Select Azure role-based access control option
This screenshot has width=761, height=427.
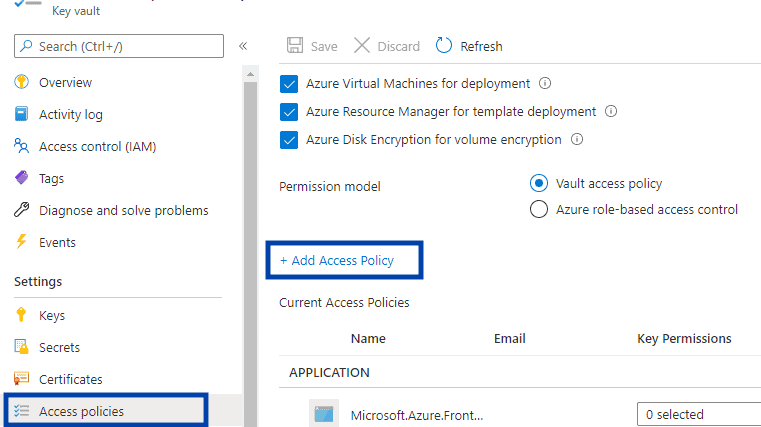pos(539,209)
